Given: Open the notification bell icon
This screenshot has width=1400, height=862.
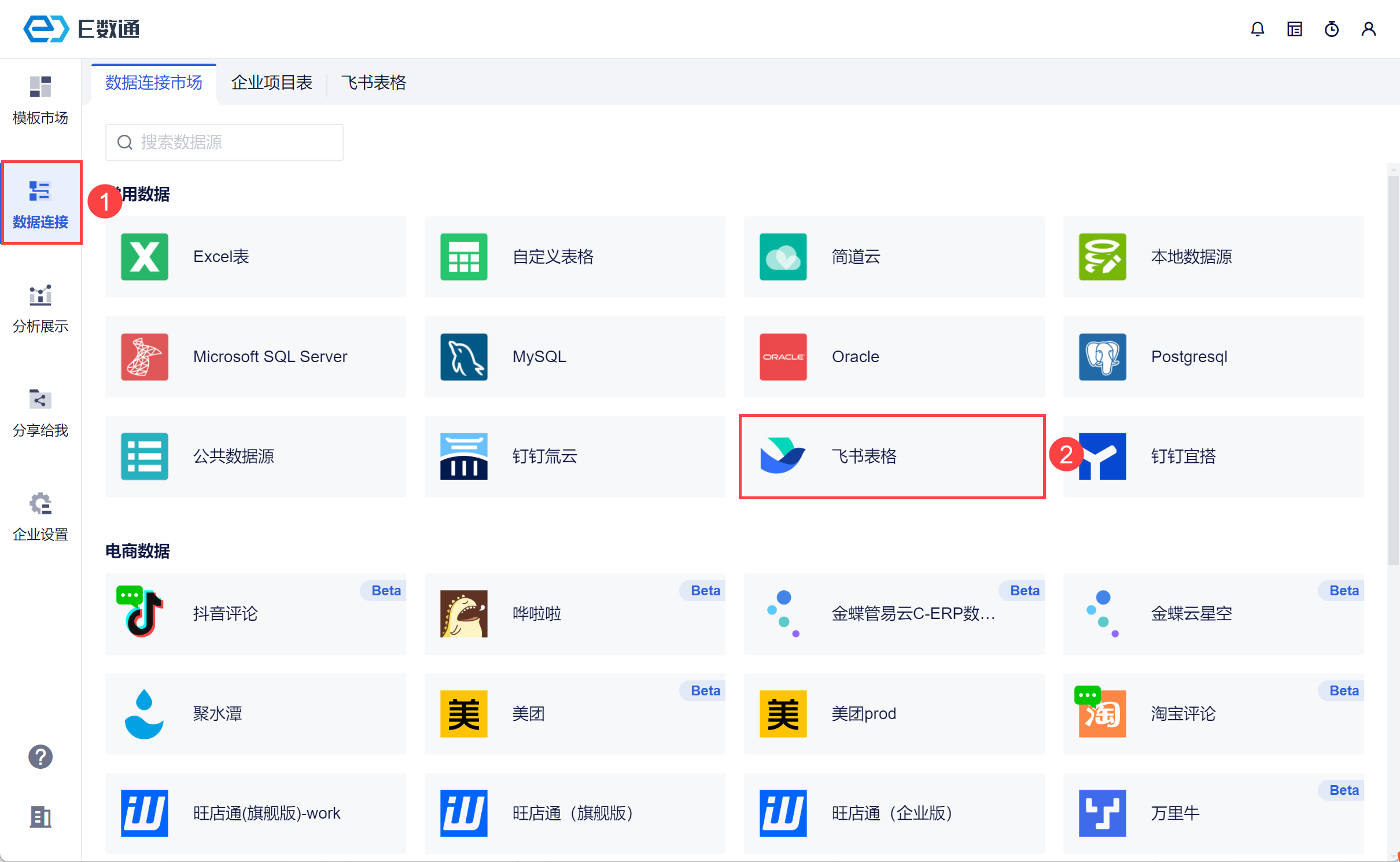Looking at the screenshot, I should click(x=1257, y=29).
